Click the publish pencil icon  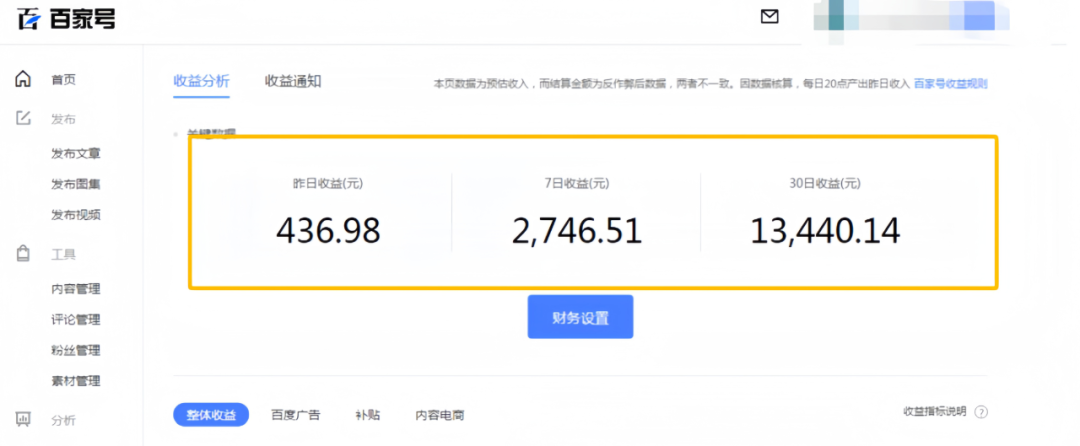(x=23, y=119)
